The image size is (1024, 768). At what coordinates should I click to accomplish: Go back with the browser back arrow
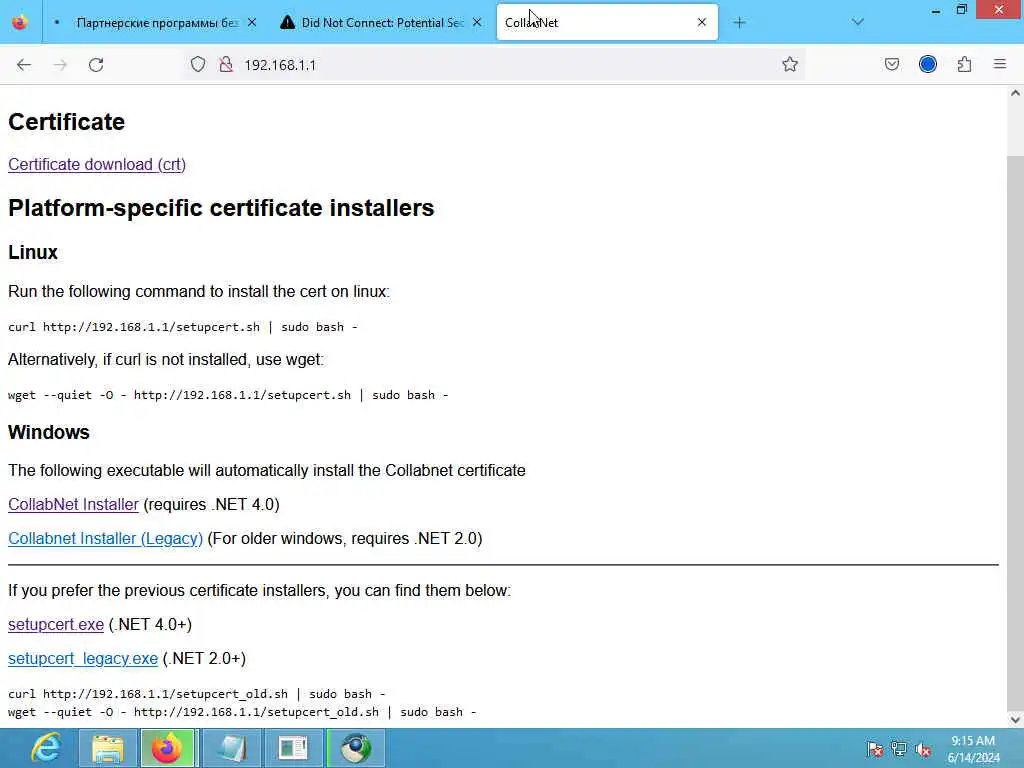pyautogui.click(x=24, y=65)
